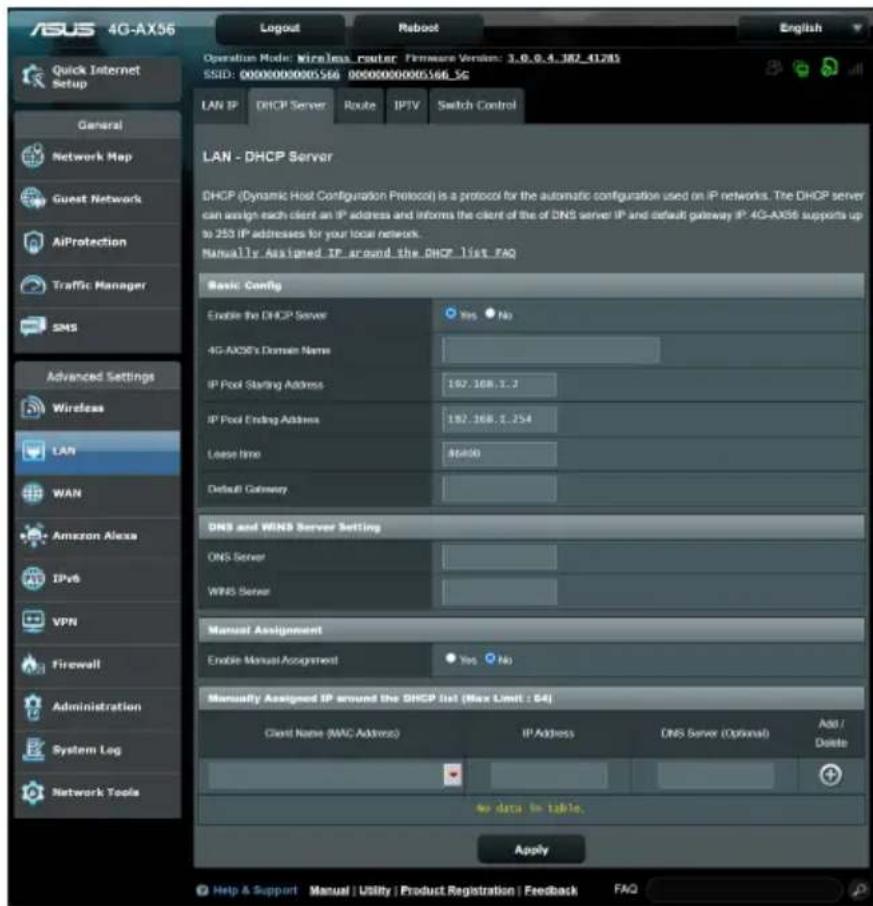Open the IPTV tab

pyautogui.click(x=407, y=106)
